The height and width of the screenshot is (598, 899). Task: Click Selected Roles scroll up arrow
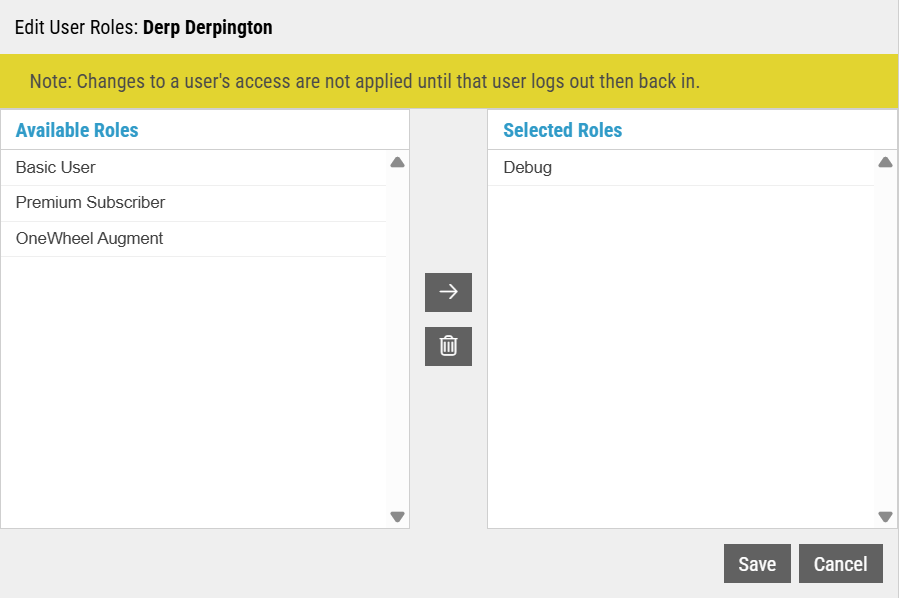885,162
